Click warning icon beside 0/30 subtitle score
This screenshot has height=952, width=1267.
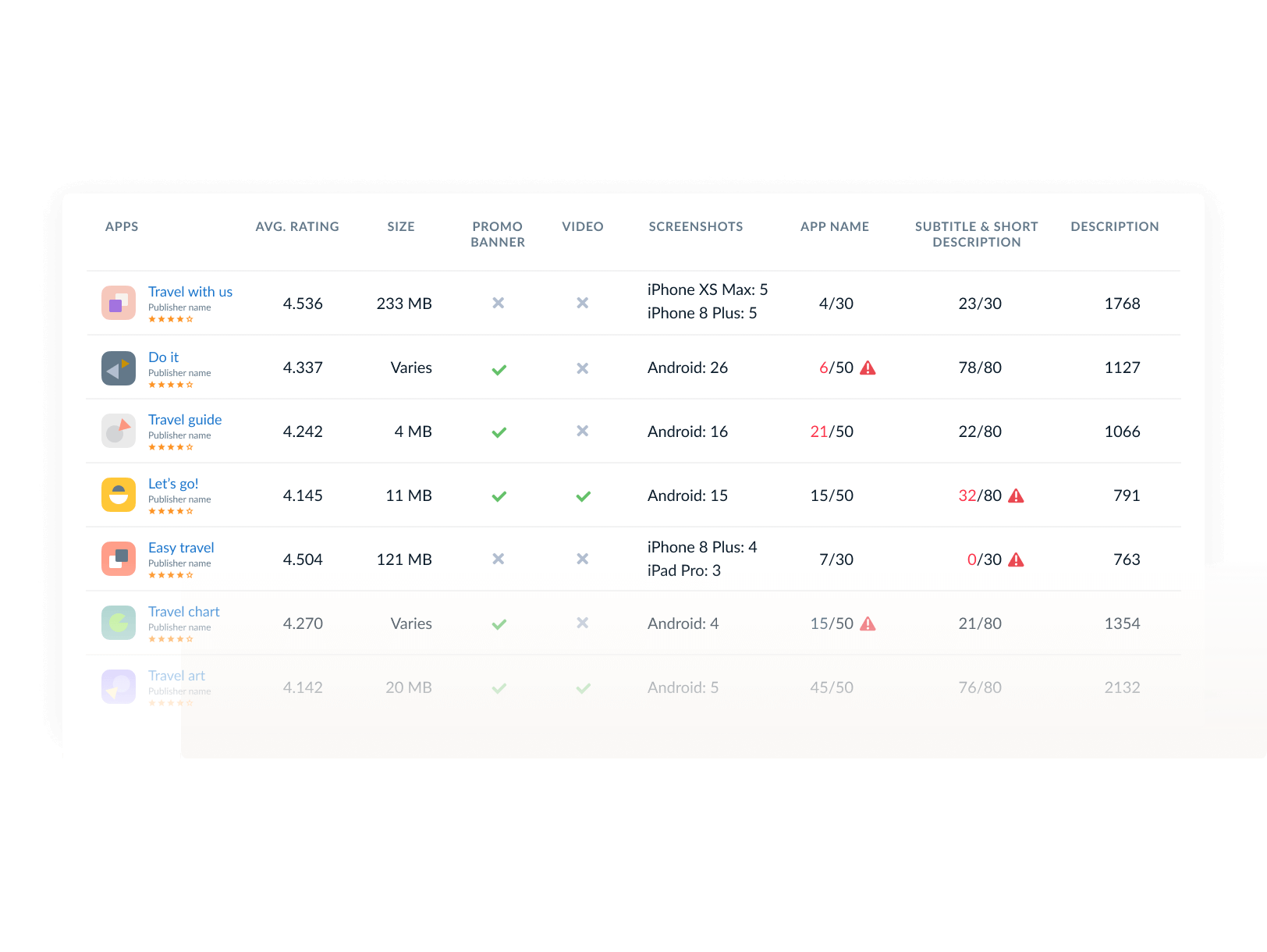(1016, 559)
